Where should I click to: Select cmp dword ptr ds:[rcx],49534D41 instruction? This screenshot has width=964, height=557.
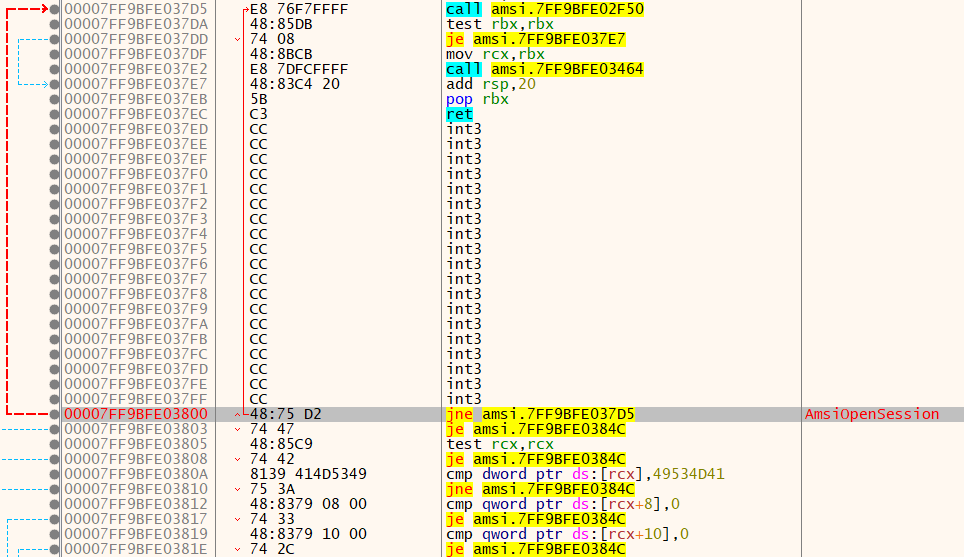[x=585, y=474]
